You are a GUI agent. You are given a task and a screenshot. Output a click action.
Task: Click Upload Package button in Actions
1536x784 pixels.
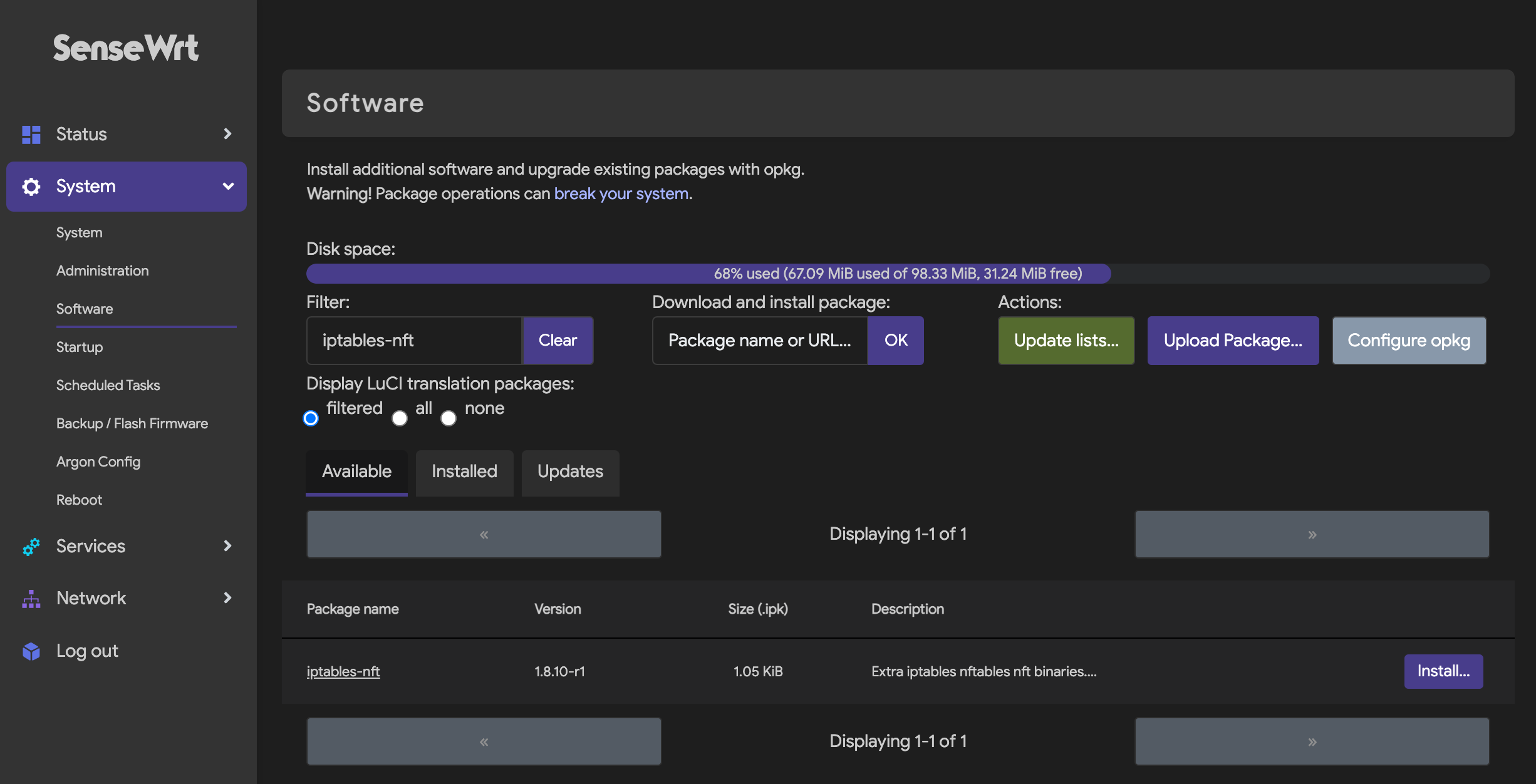click(x=1233, y=340)
